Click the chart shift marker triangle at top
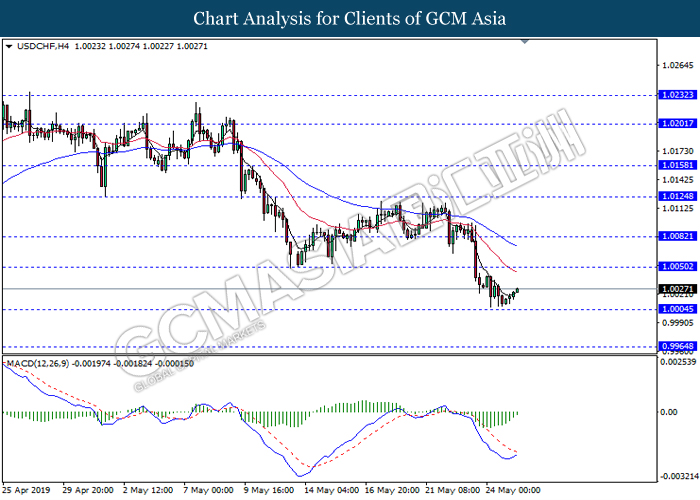The width and height of the screenshot is (700, 500). click(525, 42)
